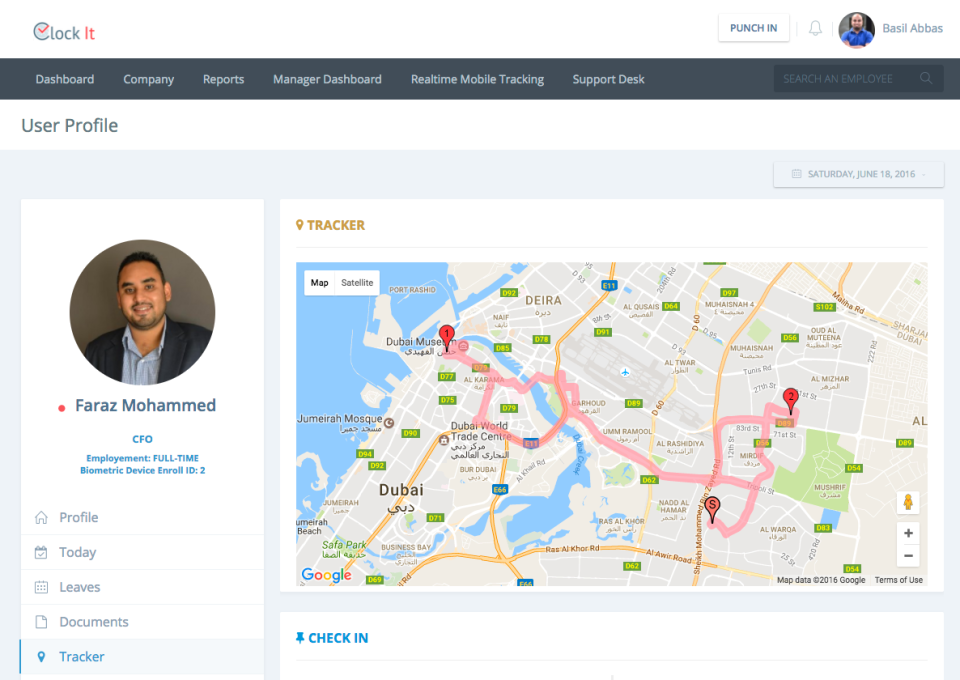This screenshot has height=680, width=960.
Task: Open the employee search field dropdown
Action: click(856, 78)
